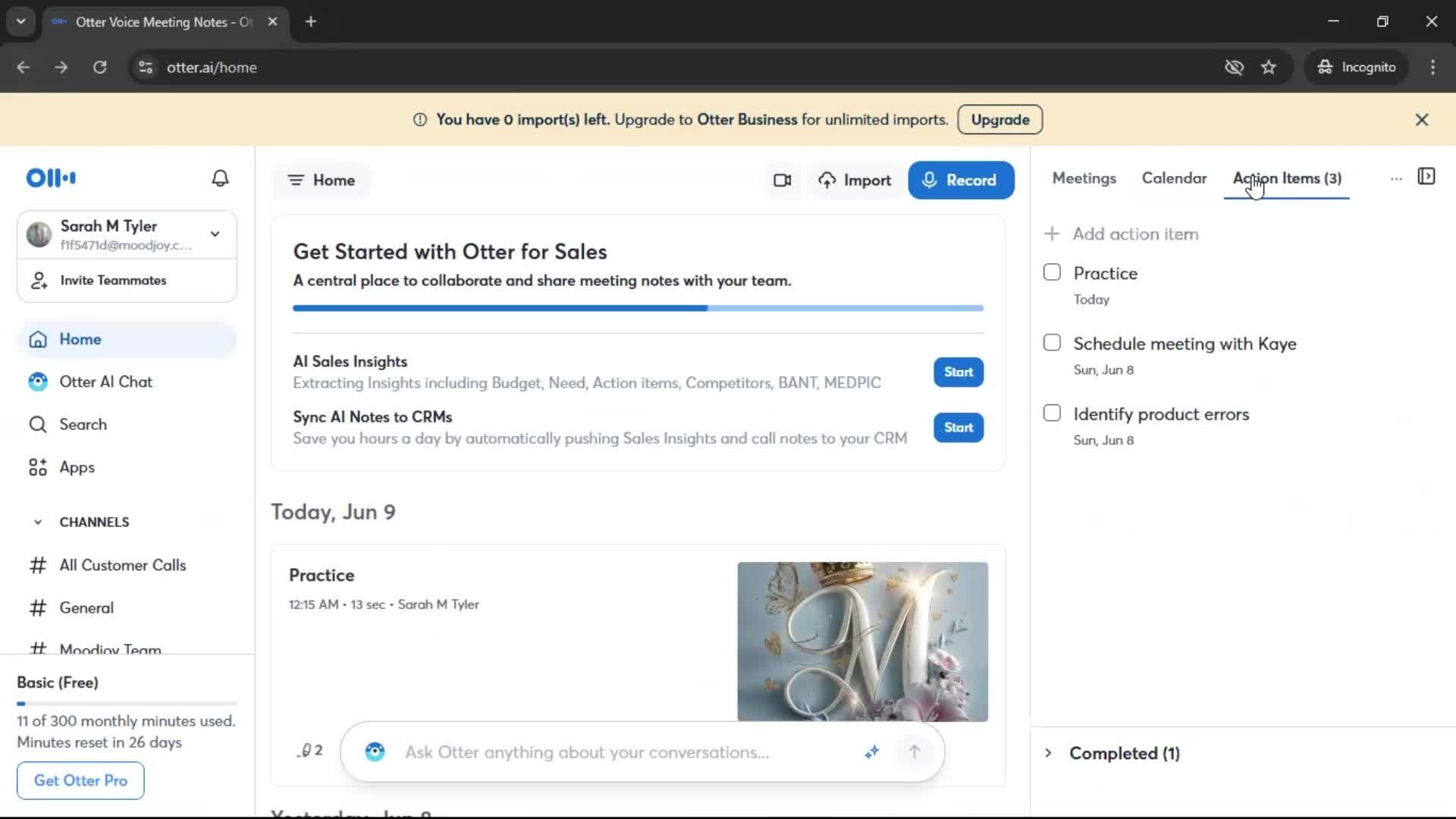Click the onboarding progress bar
The width and height of the screenshot is (1456, 819).
point(638,309)
